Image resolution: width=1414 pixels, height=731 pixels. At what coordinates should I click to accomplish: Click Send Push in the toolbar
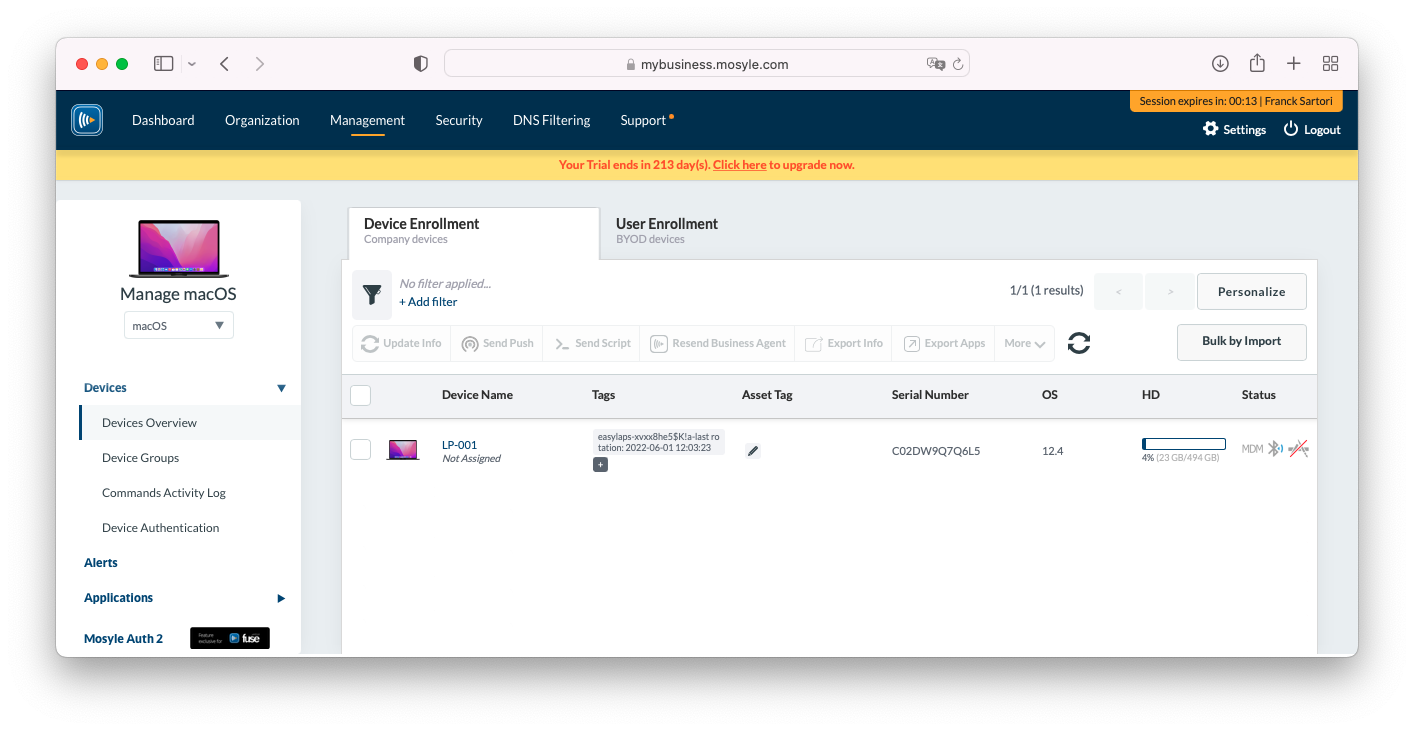[497, 343]
